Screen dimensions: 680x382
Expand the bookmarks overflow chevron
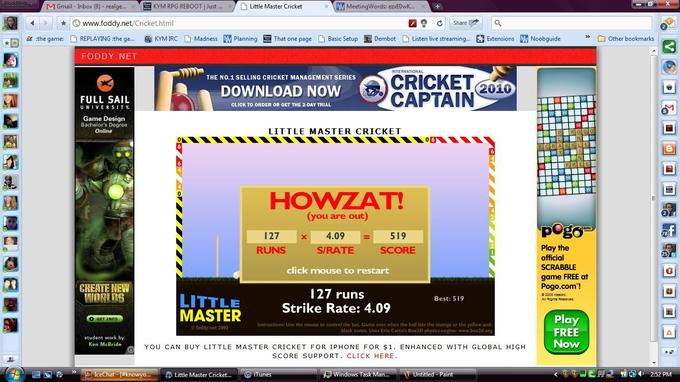[x=588, y=38]
